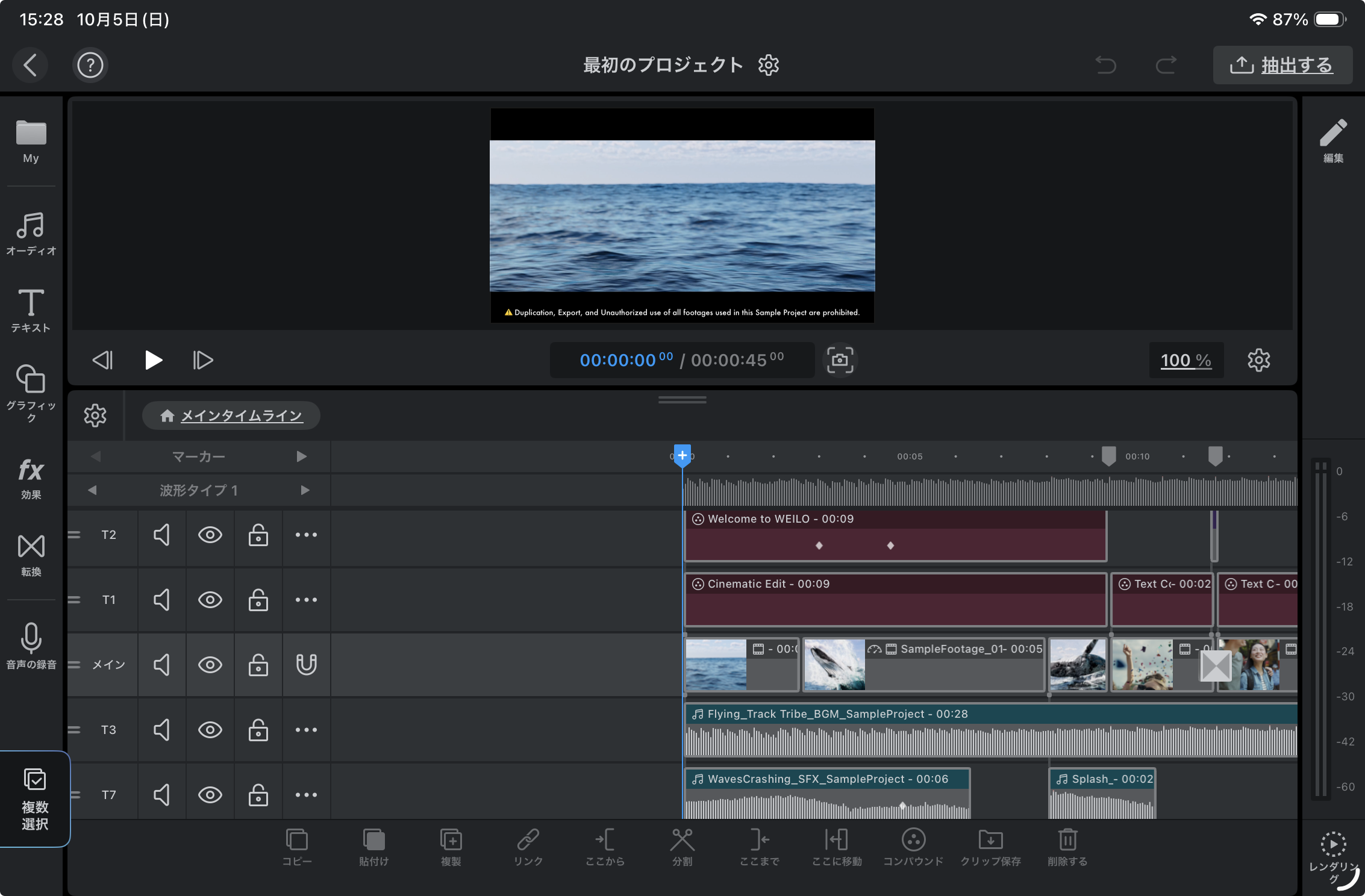This screenshot has height=896, width=1365.
Task: Select the メインタイムライン breadcrumb tab
Action: pos(231,415)
